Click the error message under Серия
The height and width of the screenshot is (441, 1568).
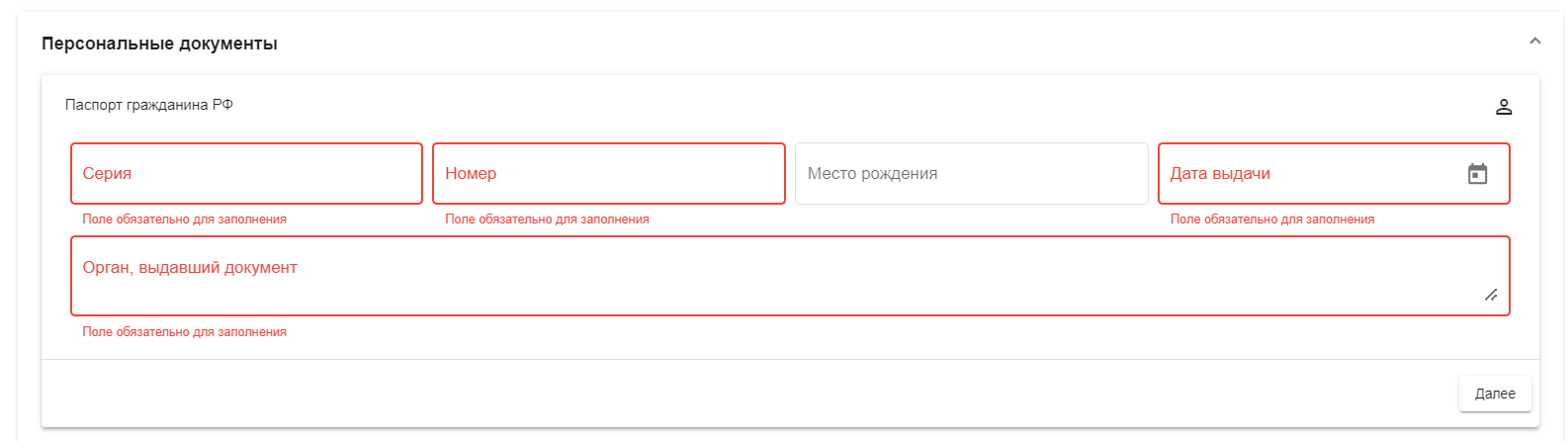(185, 220)
